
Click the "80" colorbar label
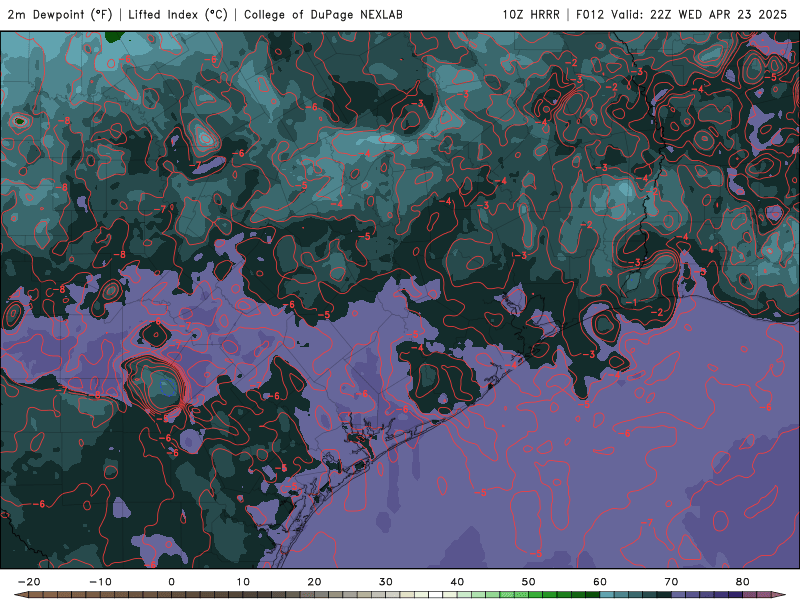[743, 582]
